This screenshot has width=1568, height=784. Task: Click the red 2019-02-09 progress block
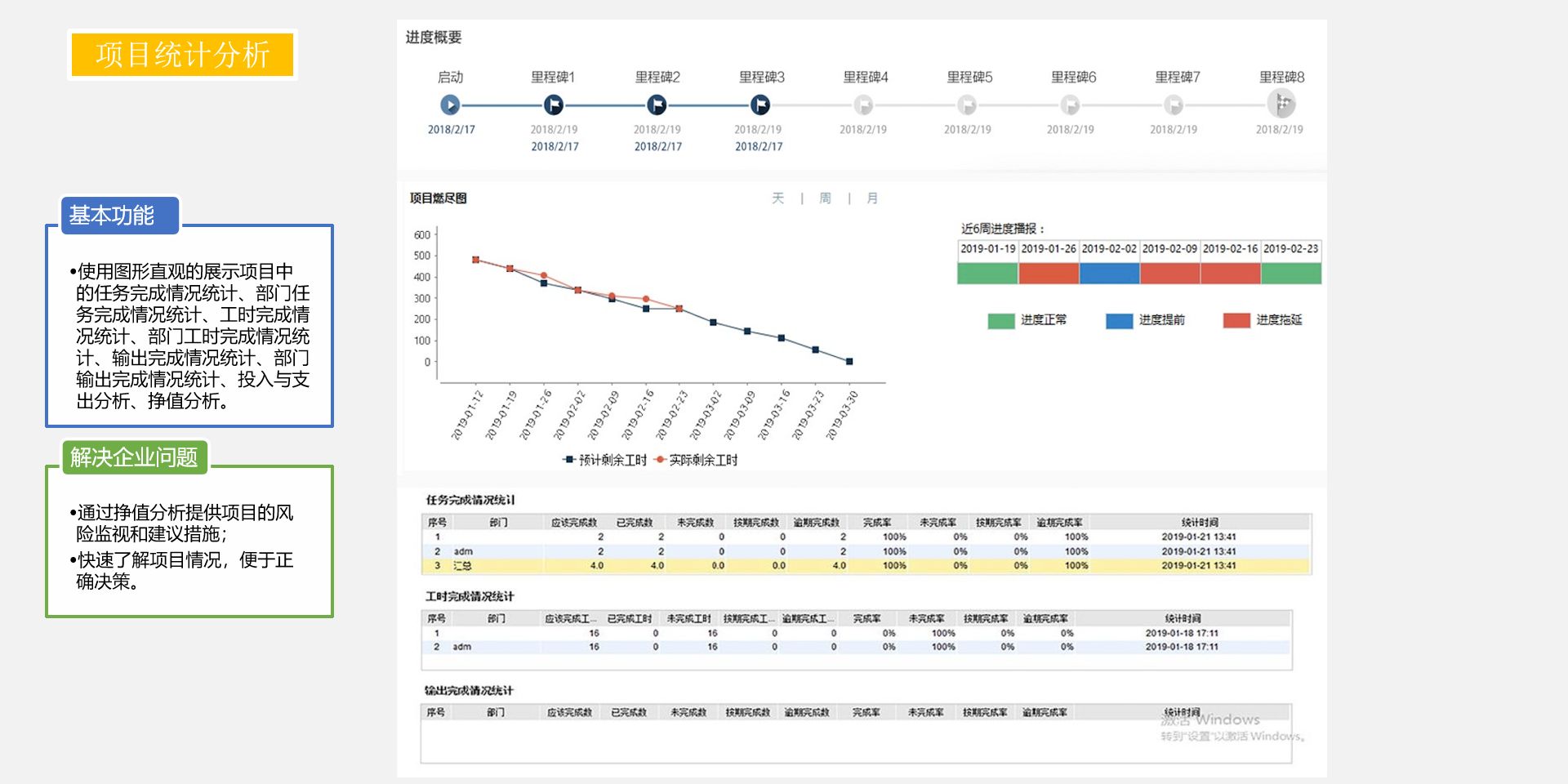(x=1169, y=274)
